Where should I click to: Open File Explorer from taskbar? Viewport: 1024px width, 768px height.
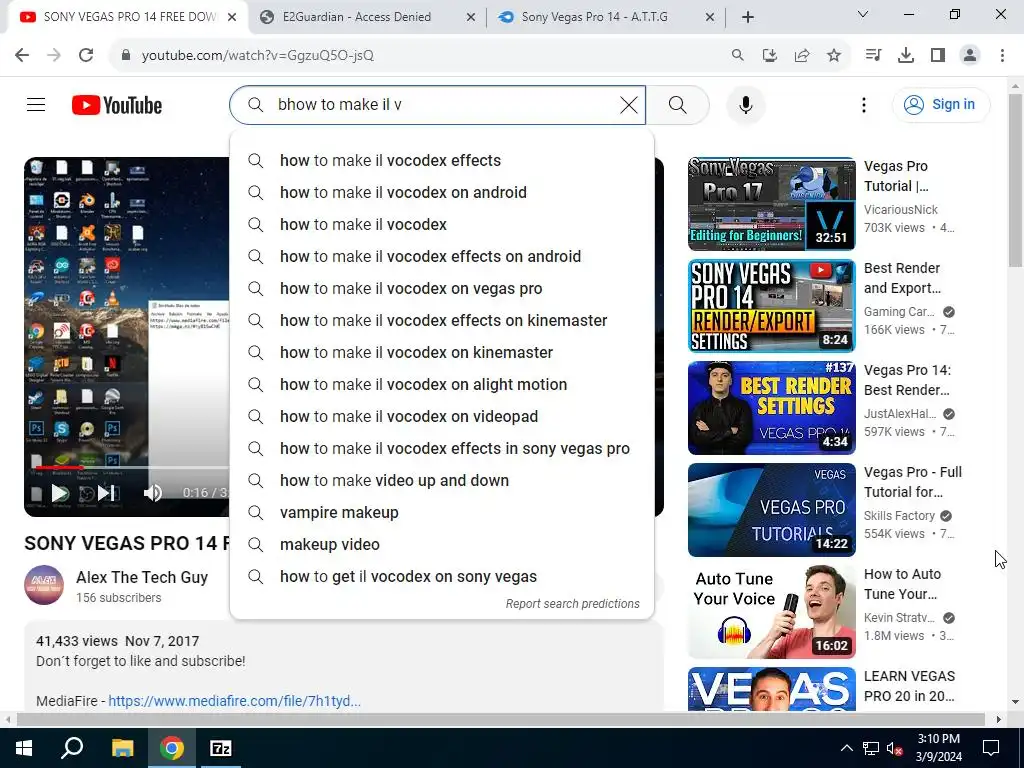click(x=122, y=748)
